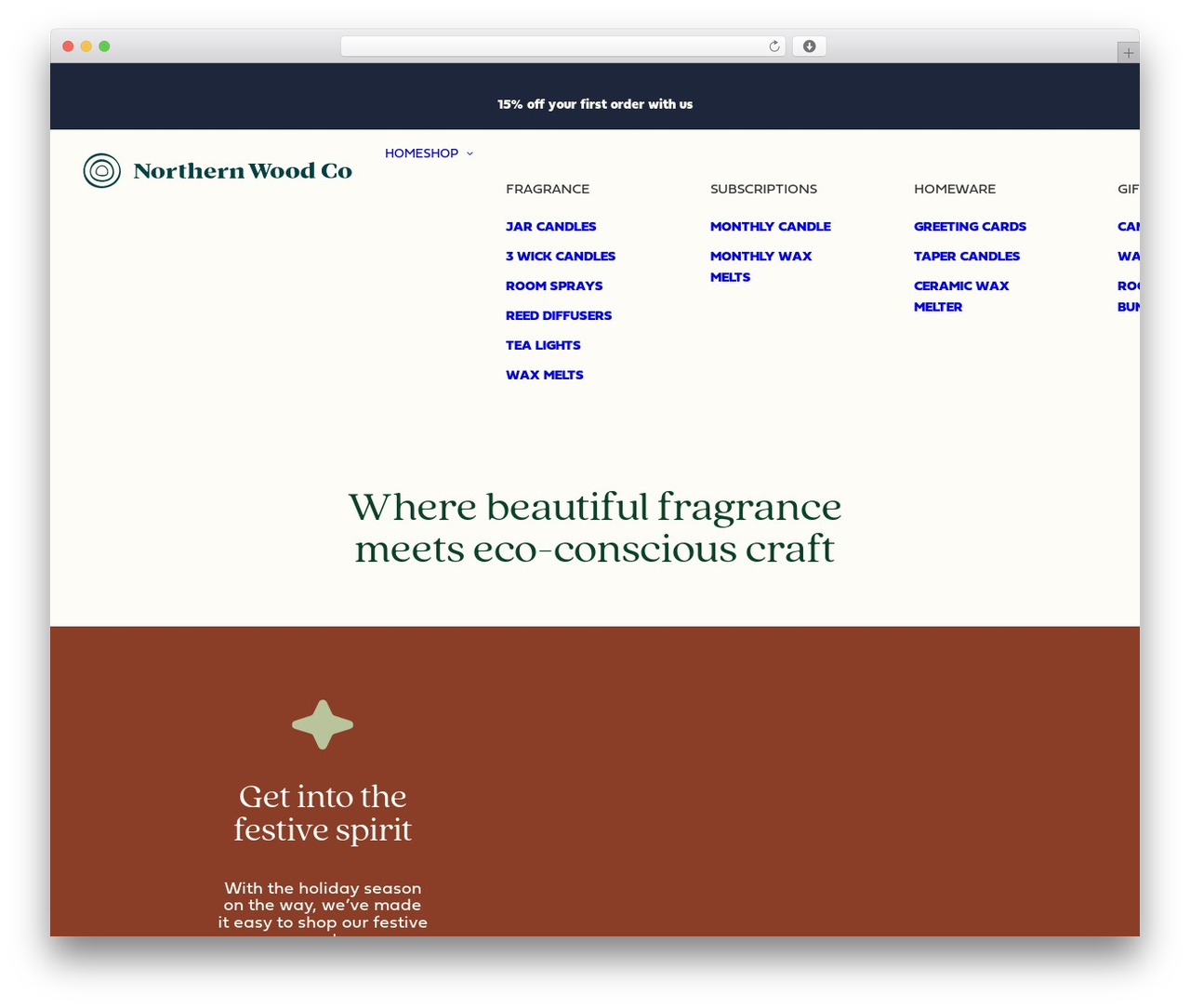Click the green four-point star graphic
The image size is (1190, 1008).
coord(323,724)
